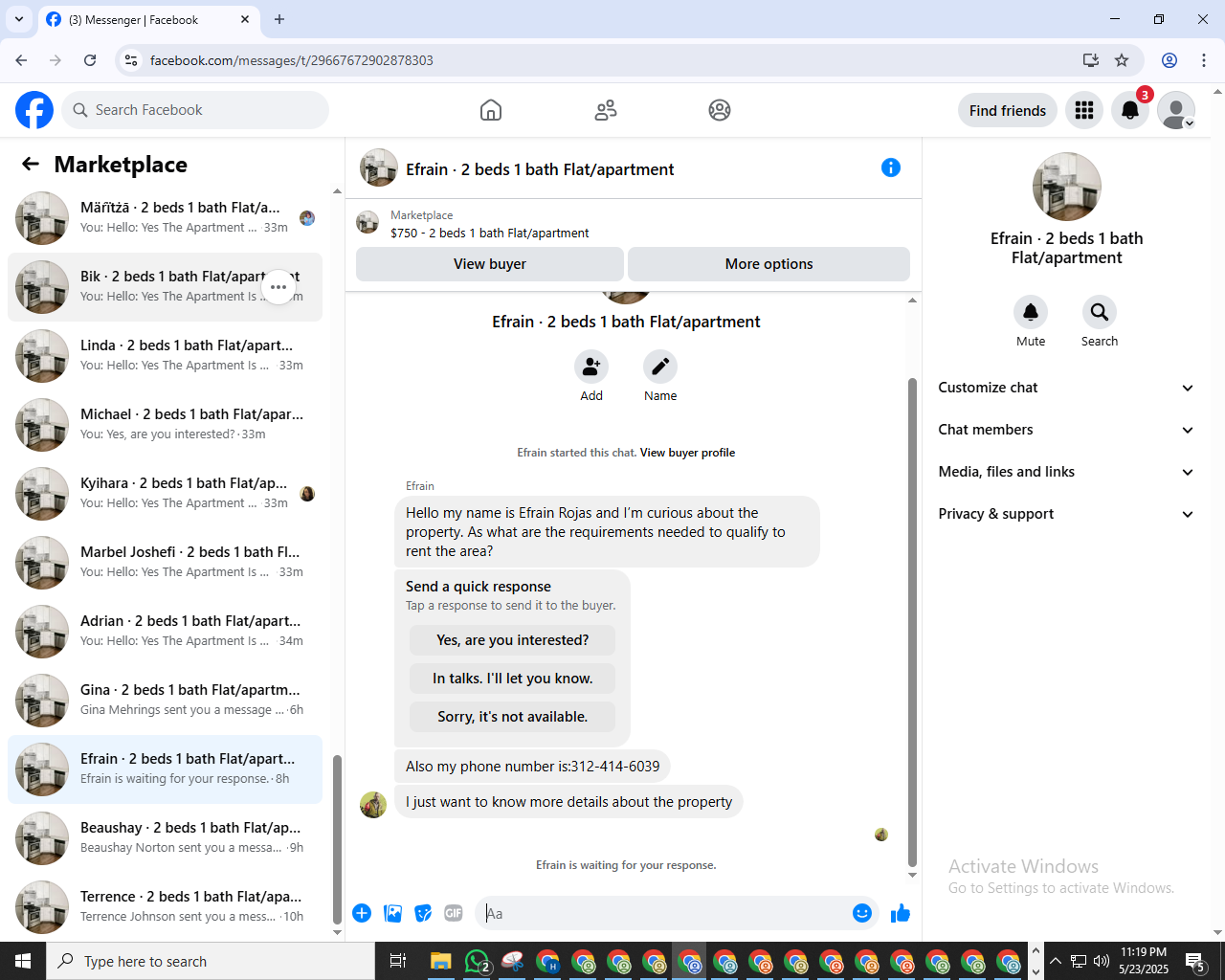1225x980 pixels.
Task: Go back with Marketplace back arrow
Action: (x=31, y=165)
